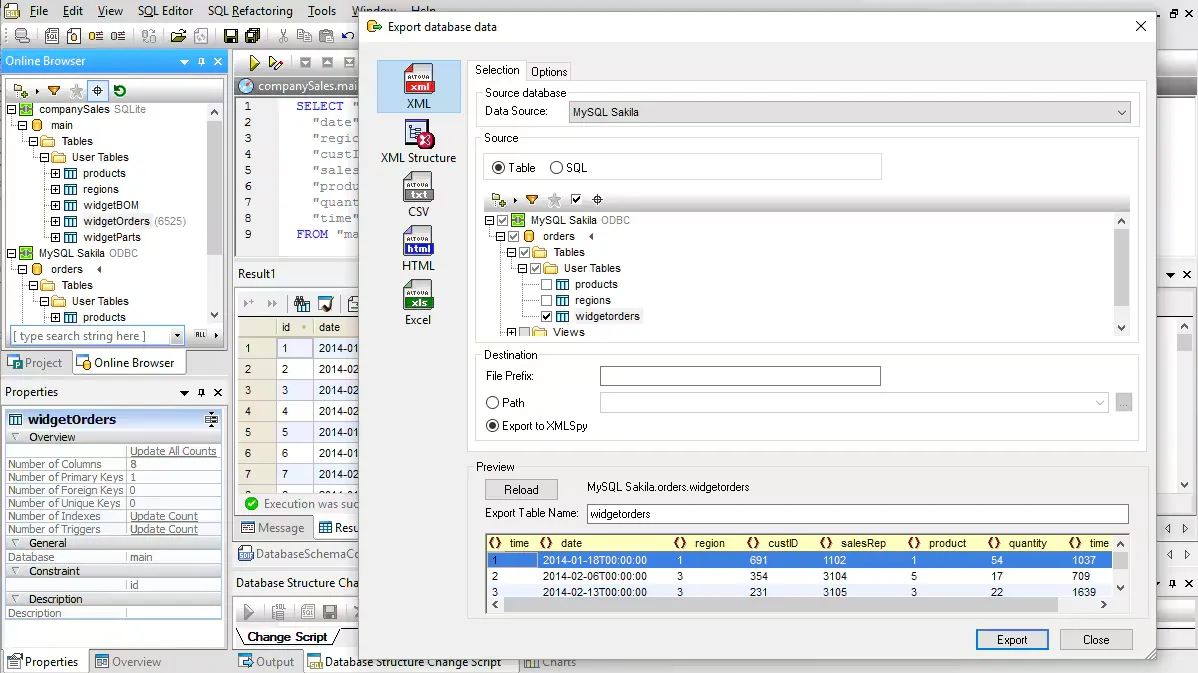The image size is (1198, 673).
Task: Expand the widgetOrders table in Online Browser
Action: pyautogui.click(x=55, y=222)
